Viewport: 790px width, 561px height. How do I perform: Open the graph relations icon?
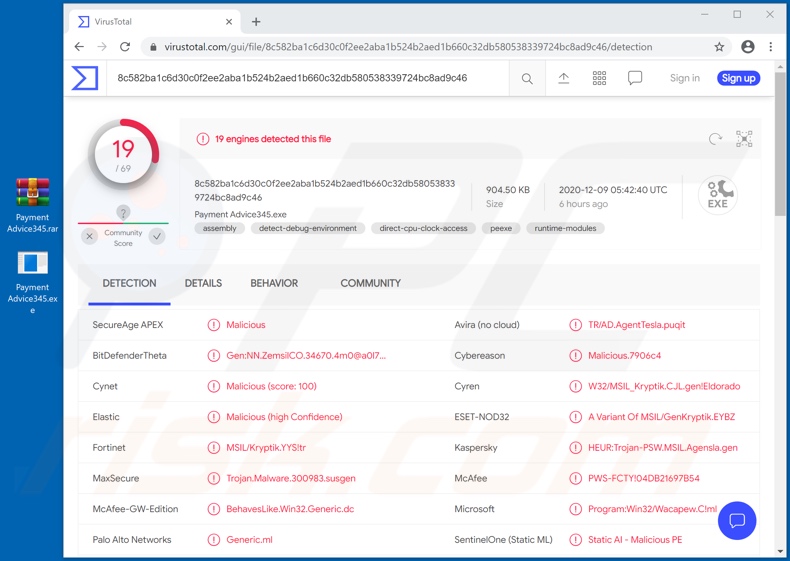click(744, 139)
